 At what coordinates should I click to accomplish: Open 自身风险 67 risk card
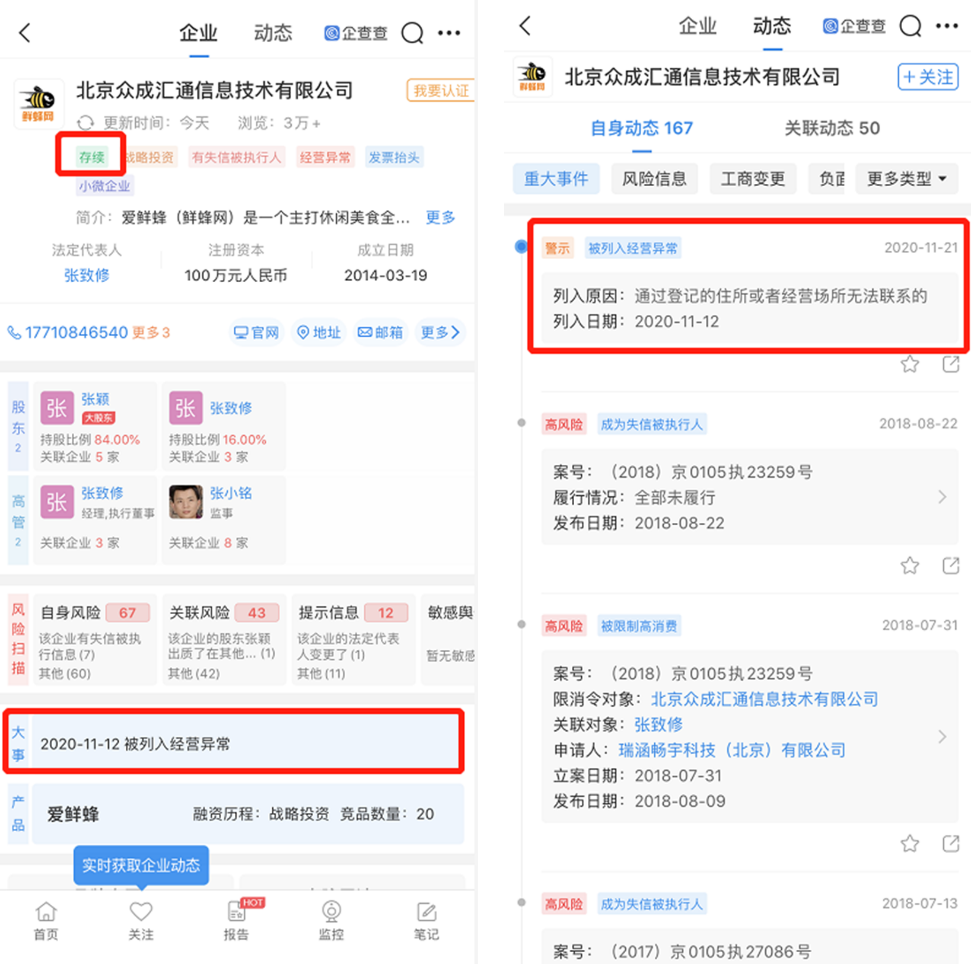95,640
